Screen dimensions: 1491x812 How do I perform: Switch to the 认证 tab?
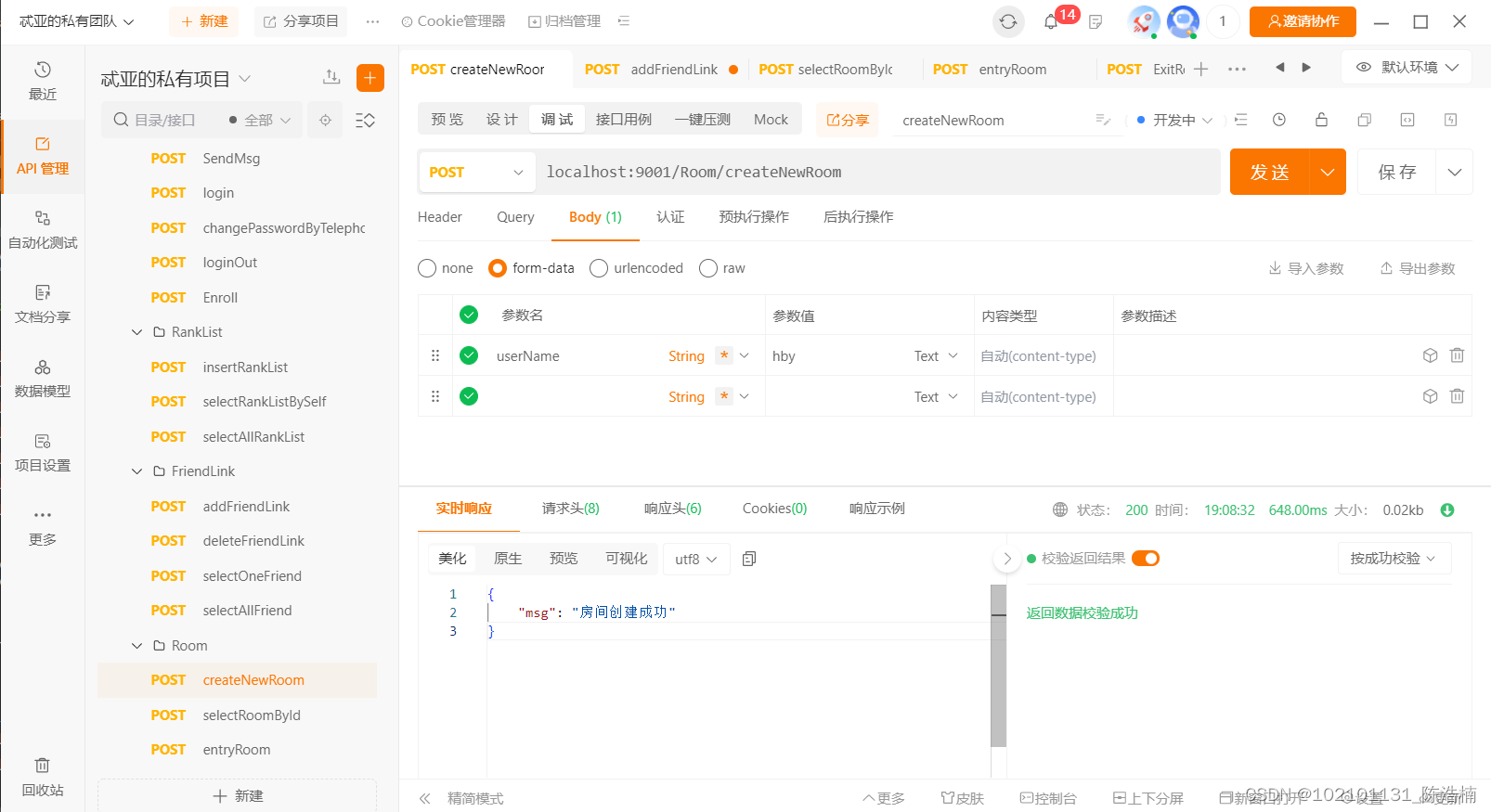tap(670, 216)
